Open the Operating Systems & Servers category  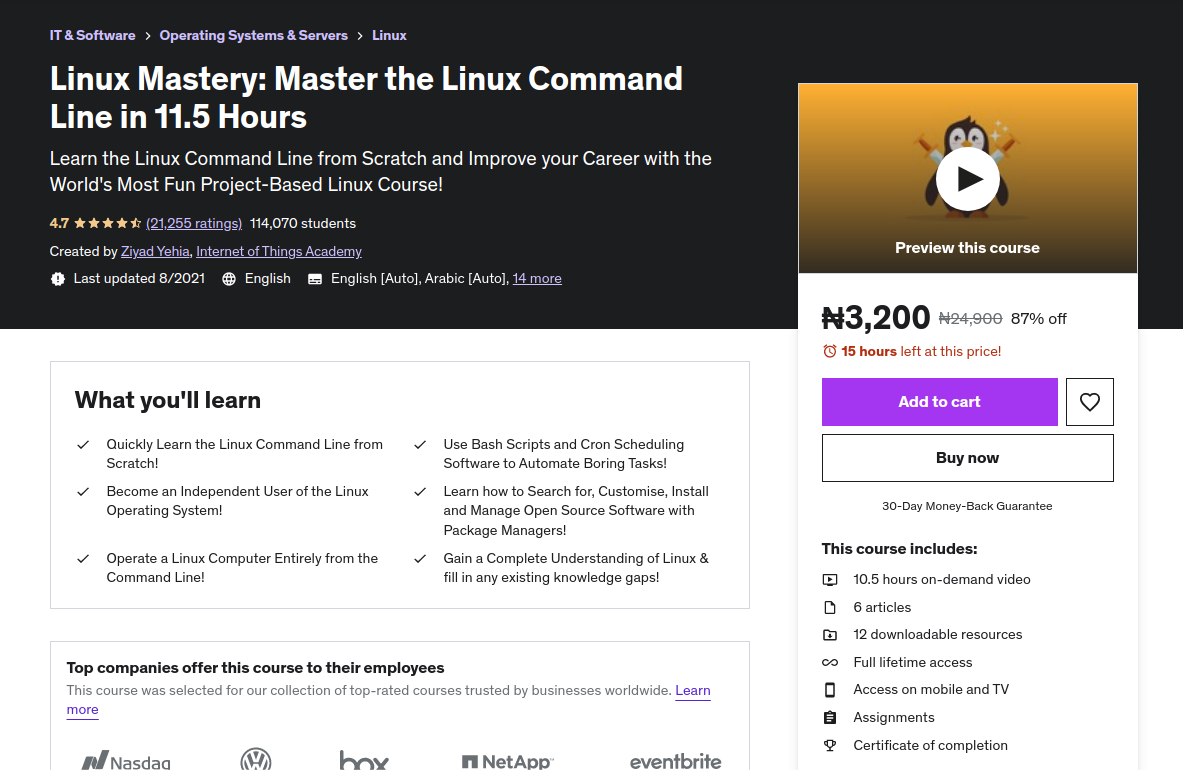coord(253,35)
